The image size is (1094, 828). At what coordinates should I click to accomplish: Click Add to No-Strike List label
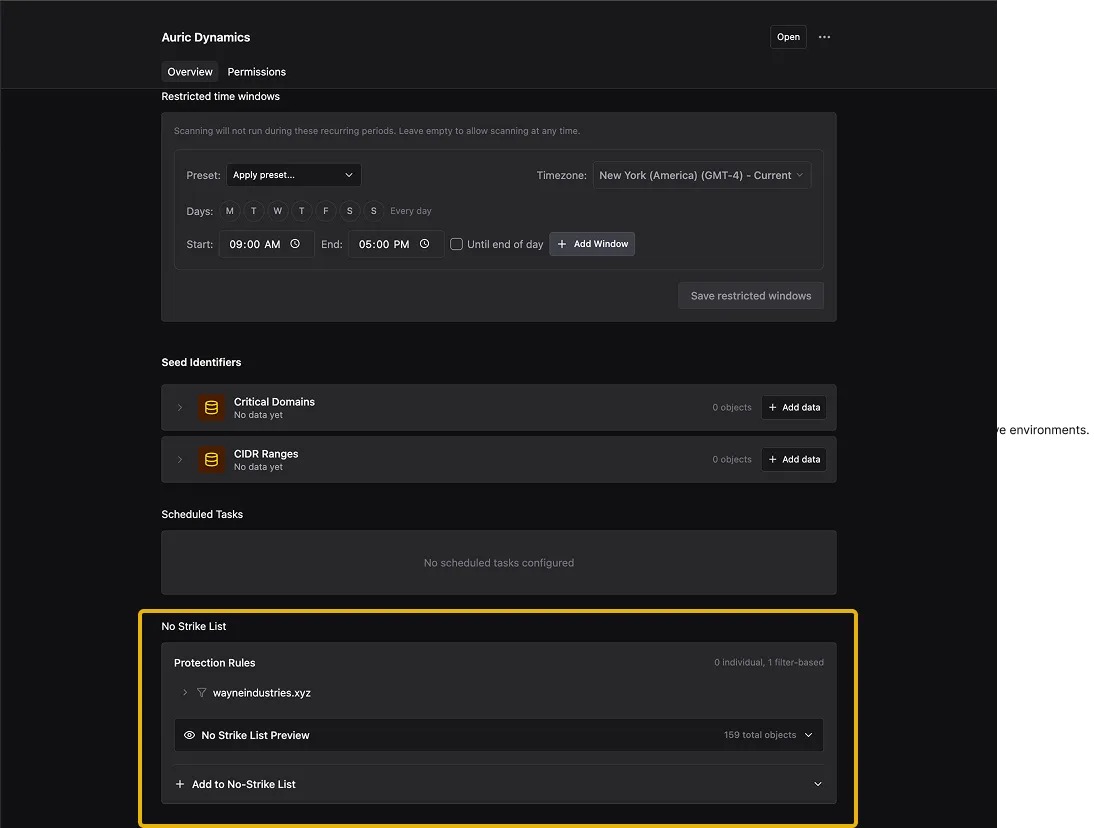(243, 784)
